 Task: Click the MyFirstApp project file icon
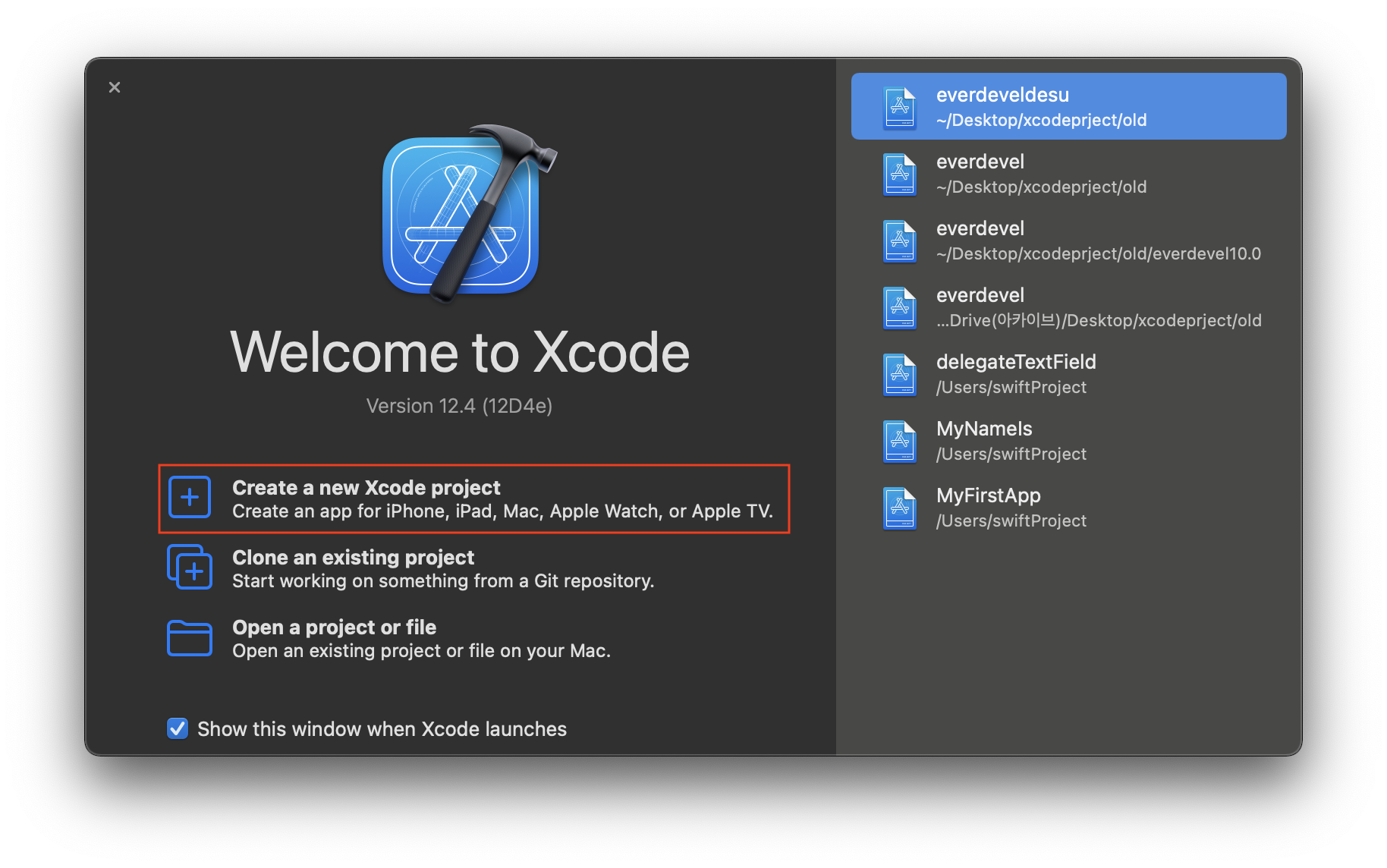click(900, 508)
